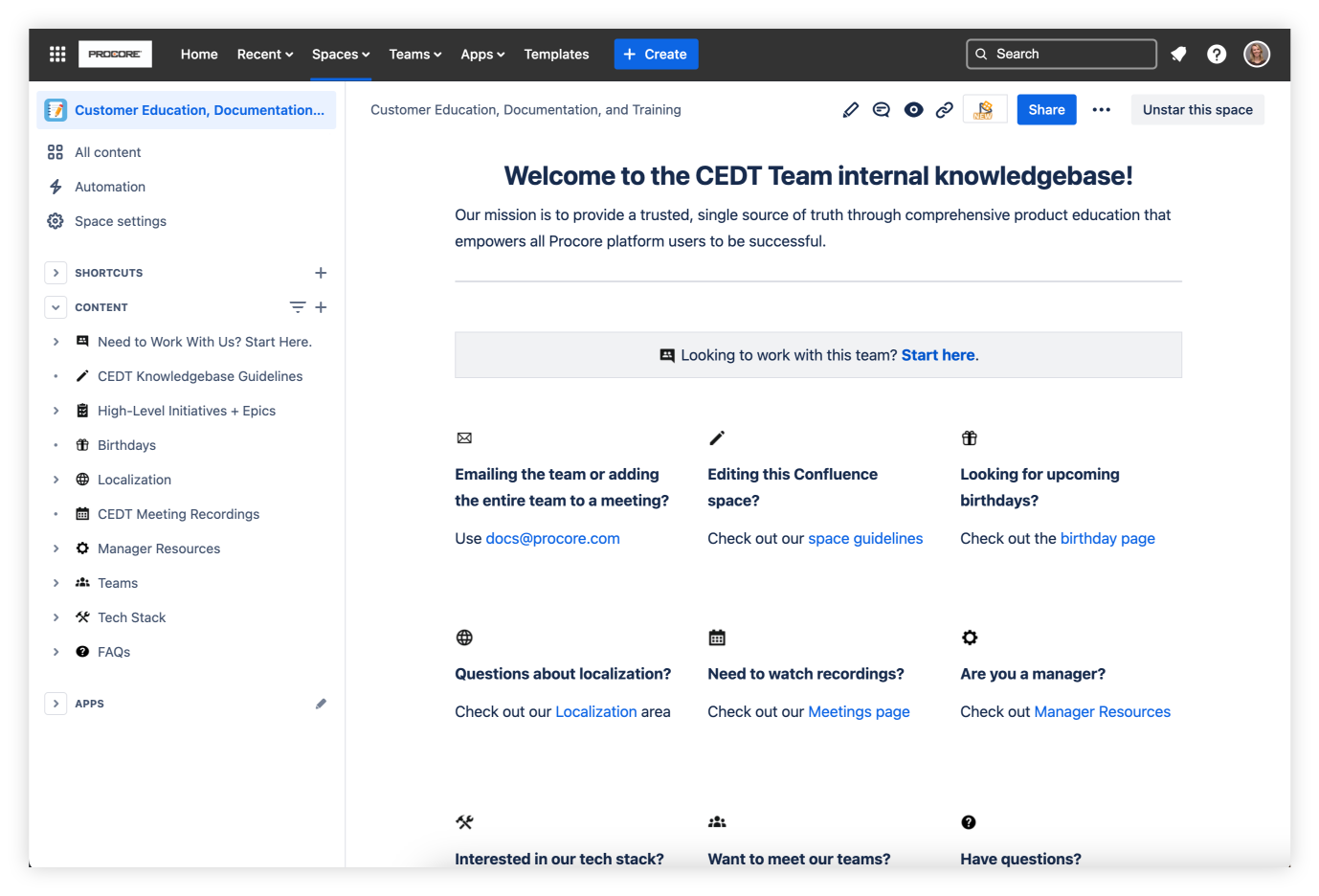This screenshot has height=896, width=1319.
Task: Open the Spaces dropdown menu
Action: pyautogui.click(x=341, y=55)
